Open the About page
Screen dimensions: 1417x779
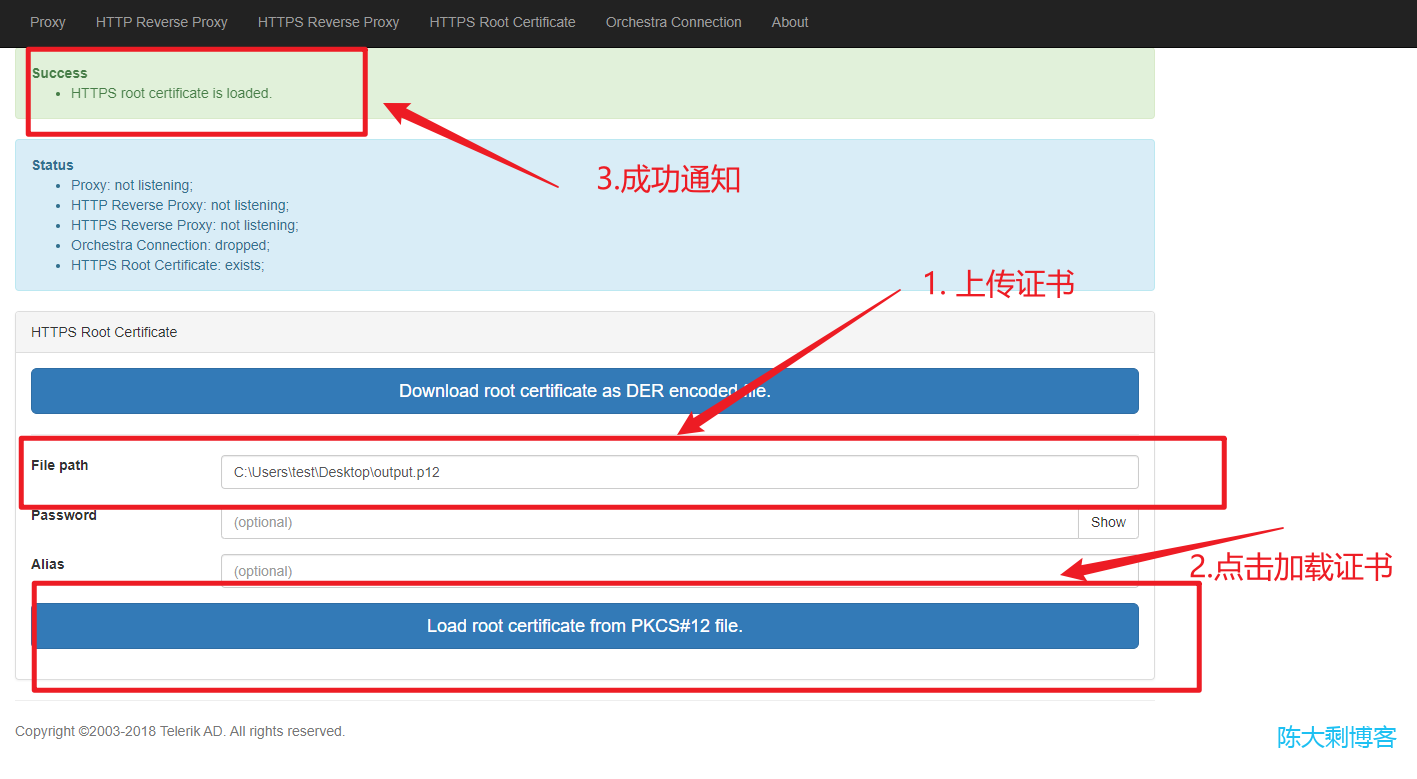(790, 22)
